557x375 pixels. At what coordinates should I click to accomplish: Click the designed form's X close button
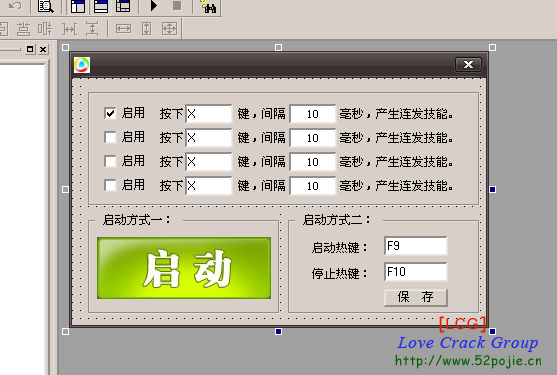coord(469,64)
